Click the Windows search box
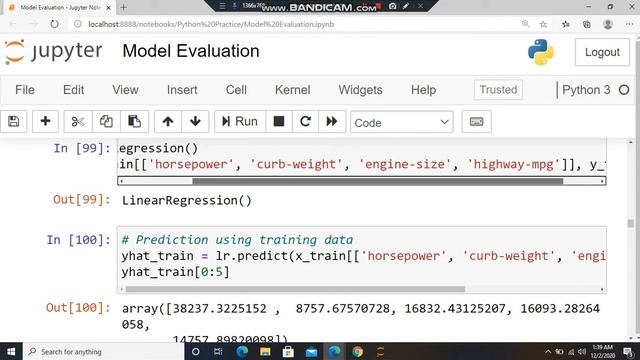This screenshot has height=360, width=640. point(104,351)
